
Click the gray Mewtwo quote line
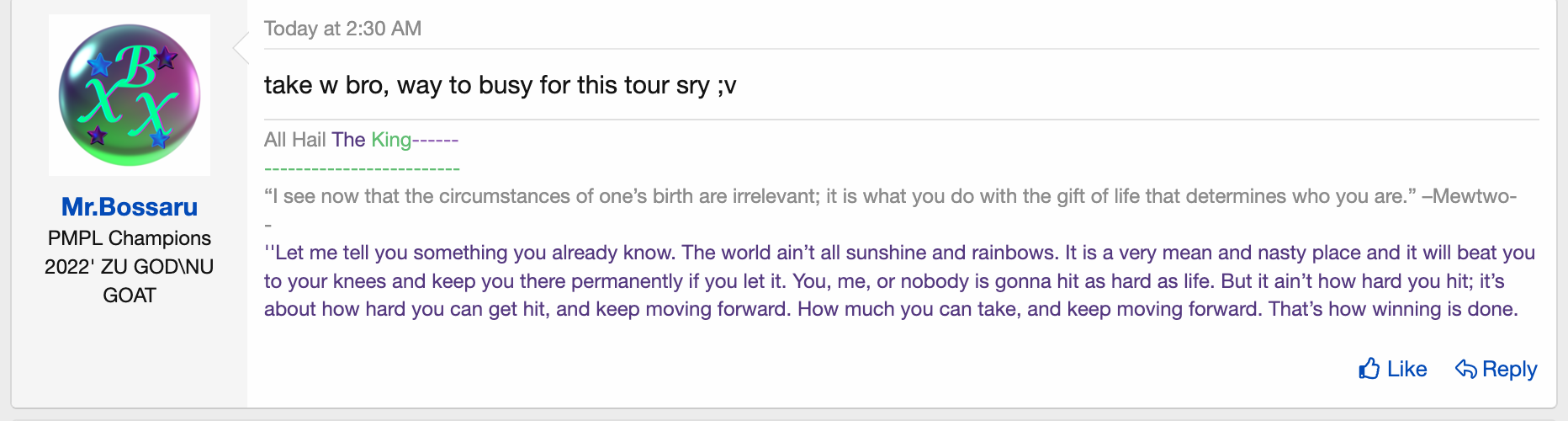[x=890, y=196]
